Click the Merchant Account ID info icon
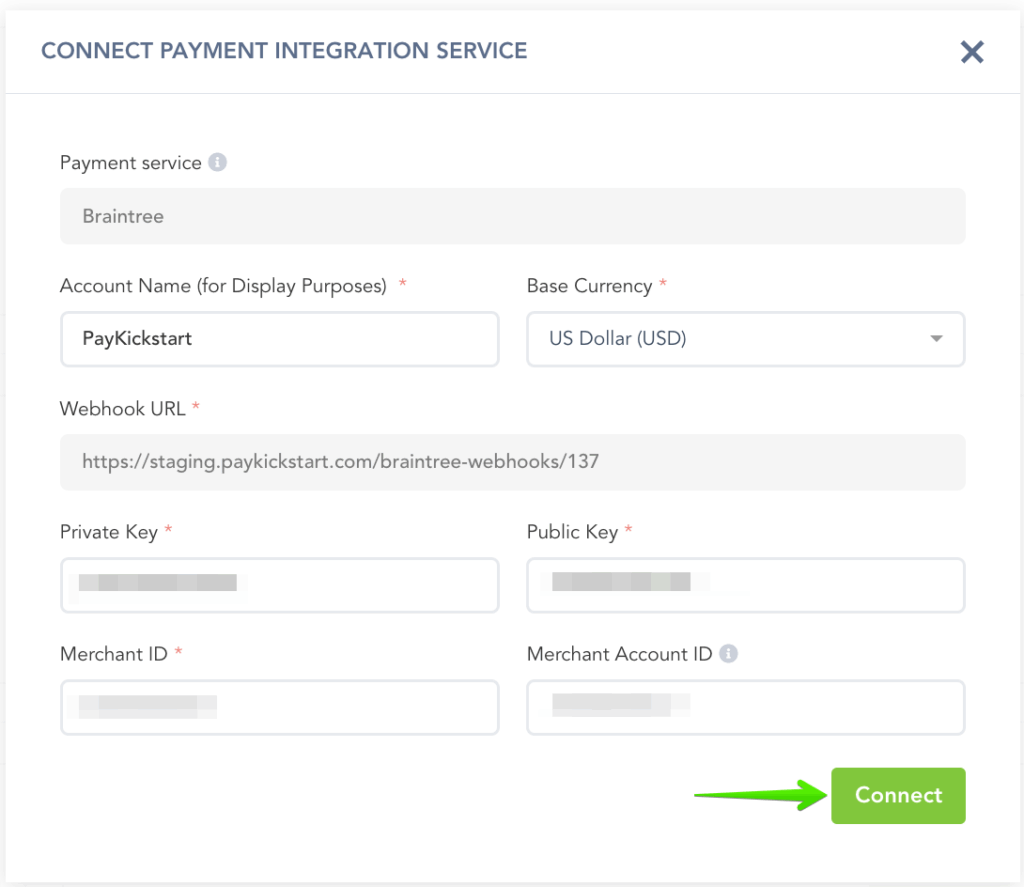 [x=729, y=654]
